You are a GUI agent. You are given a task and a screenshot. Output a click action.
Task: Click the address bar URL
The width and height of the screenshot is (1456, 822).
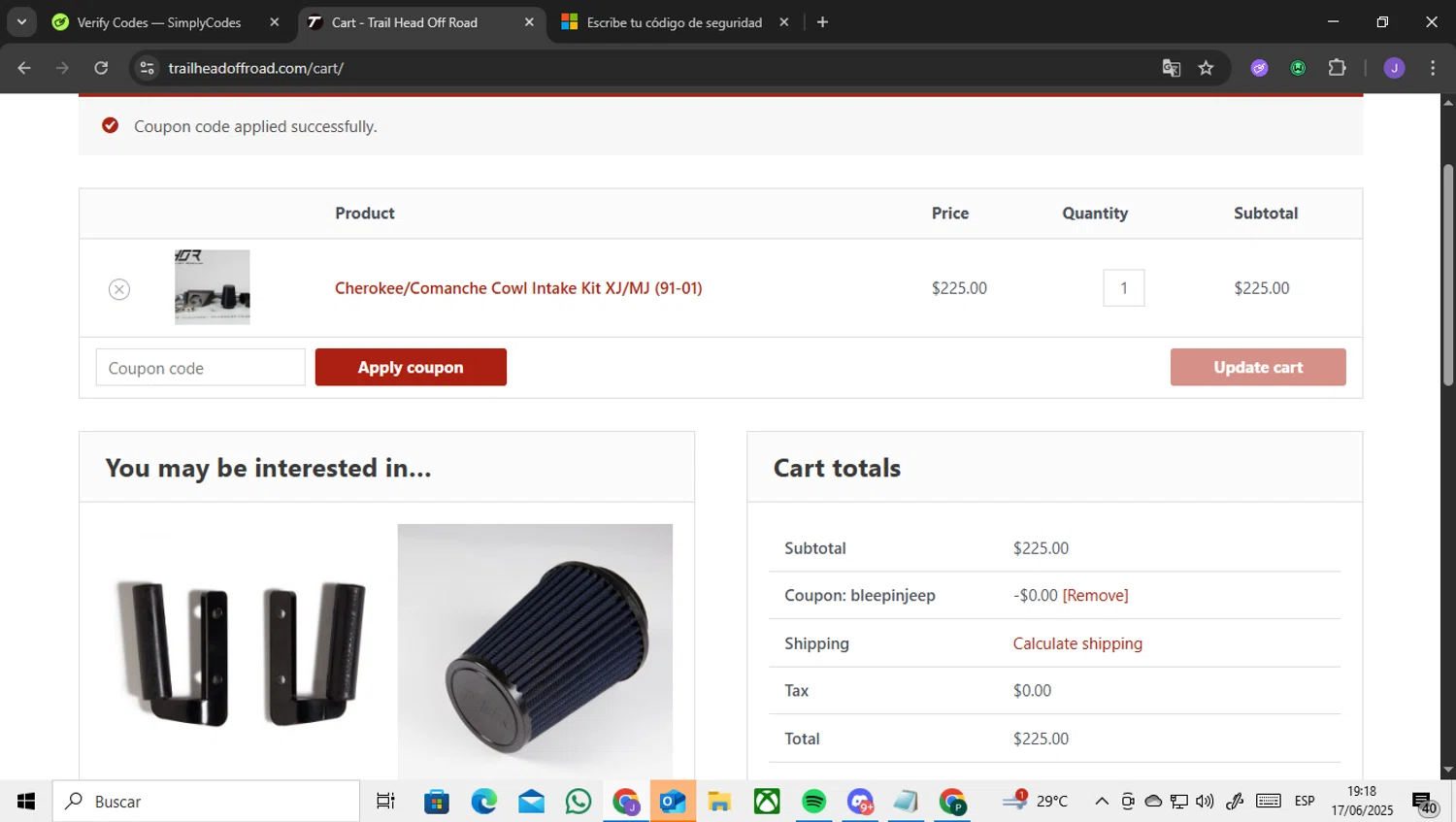pyautogui.click(x=256, y=68)
